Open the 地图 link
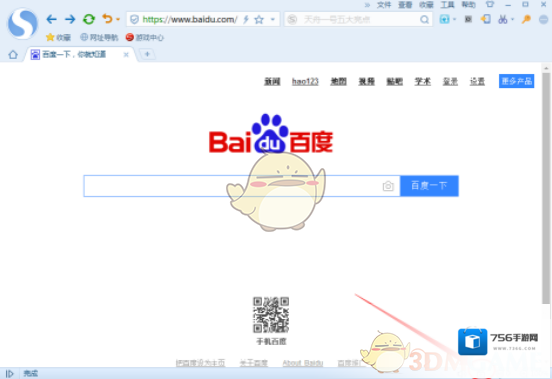The width and height of the screenshot is (552, 379). click(x=339, y=82)
